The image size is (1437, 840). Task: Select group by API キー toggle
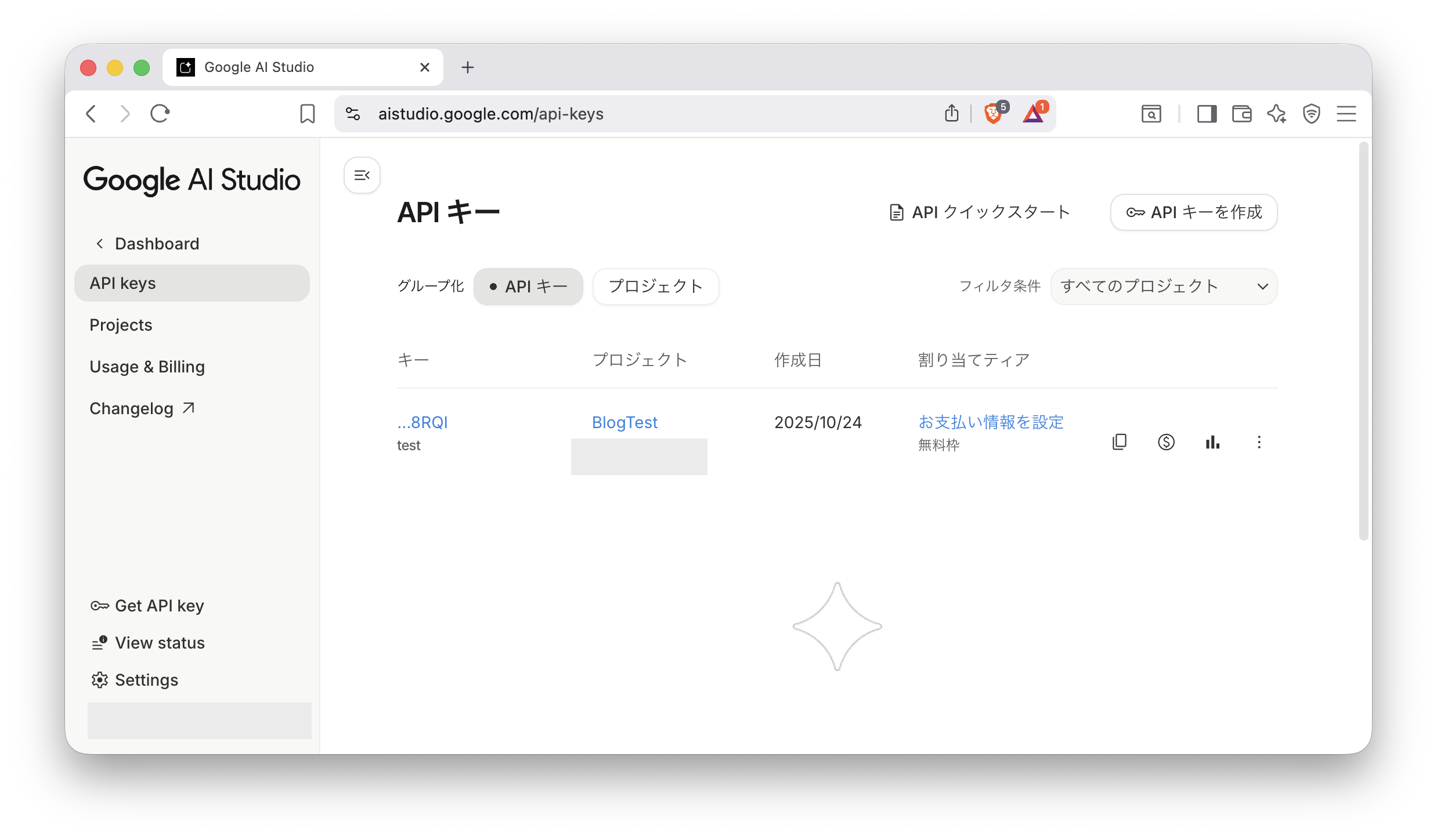pyautogui.click(x=528, y=287)
